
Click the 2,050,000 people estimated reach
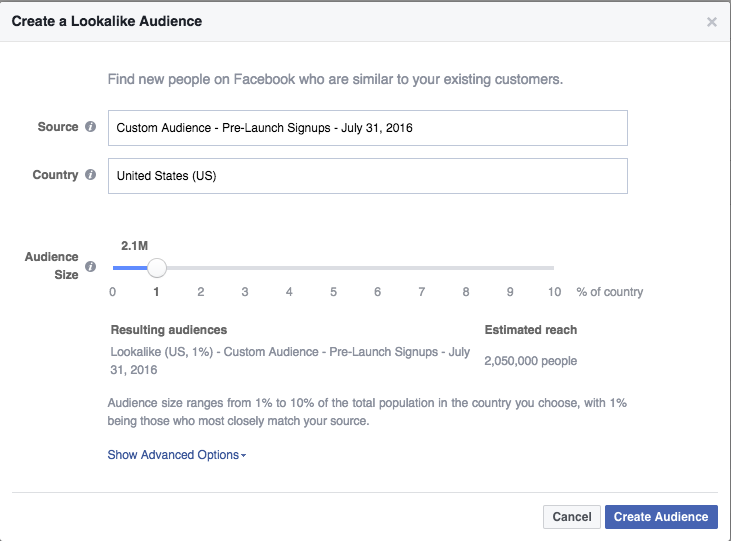[x=530, y=361]
